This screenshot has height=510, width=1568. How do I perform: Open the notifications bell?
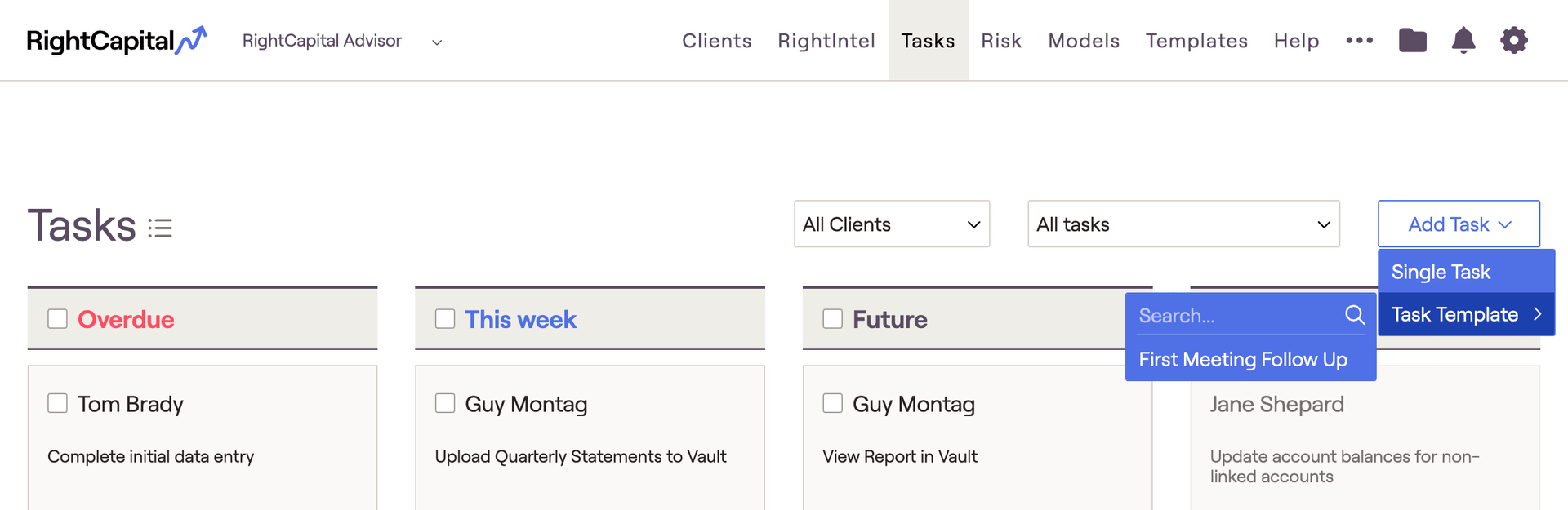pos(1463,40)
